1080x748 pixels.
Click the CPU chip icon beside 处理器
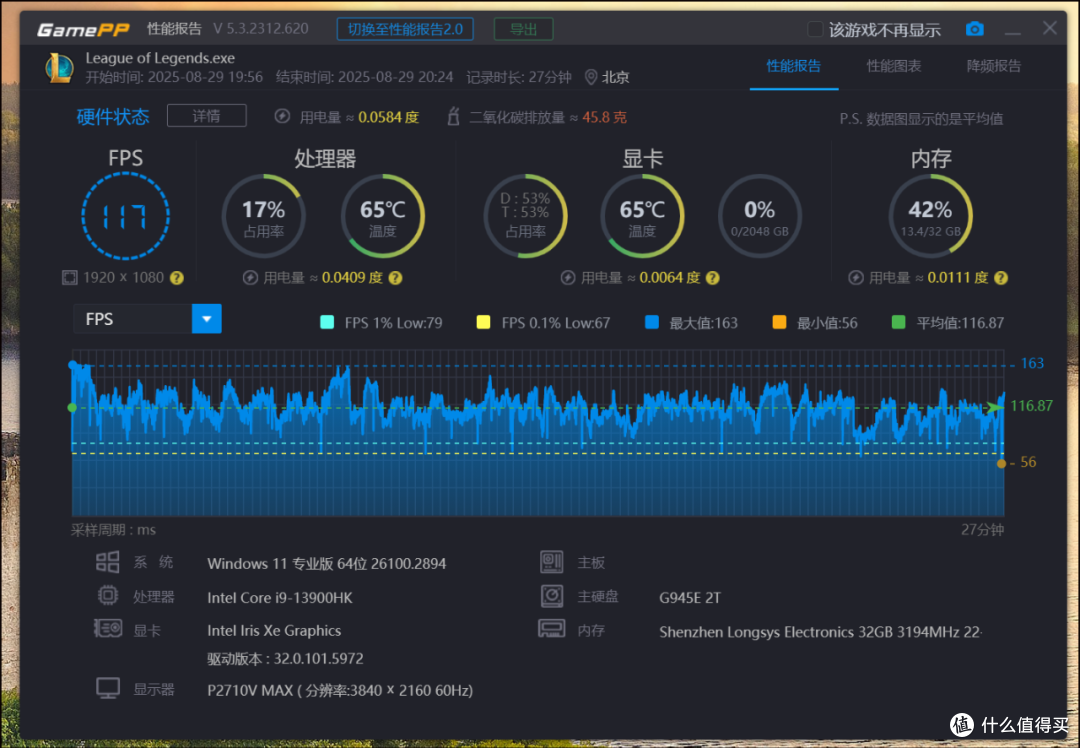point(107,595)
